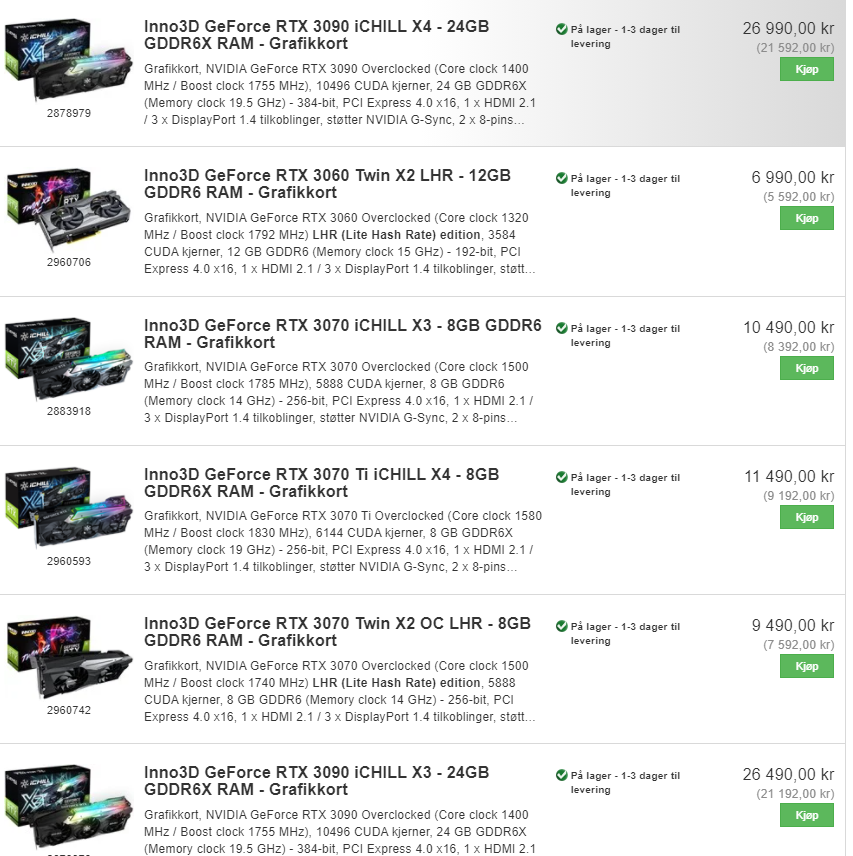Click the RTX 3070 Twin X2 OC image
This screenshot has height=856, width=853.
point(69,657)
